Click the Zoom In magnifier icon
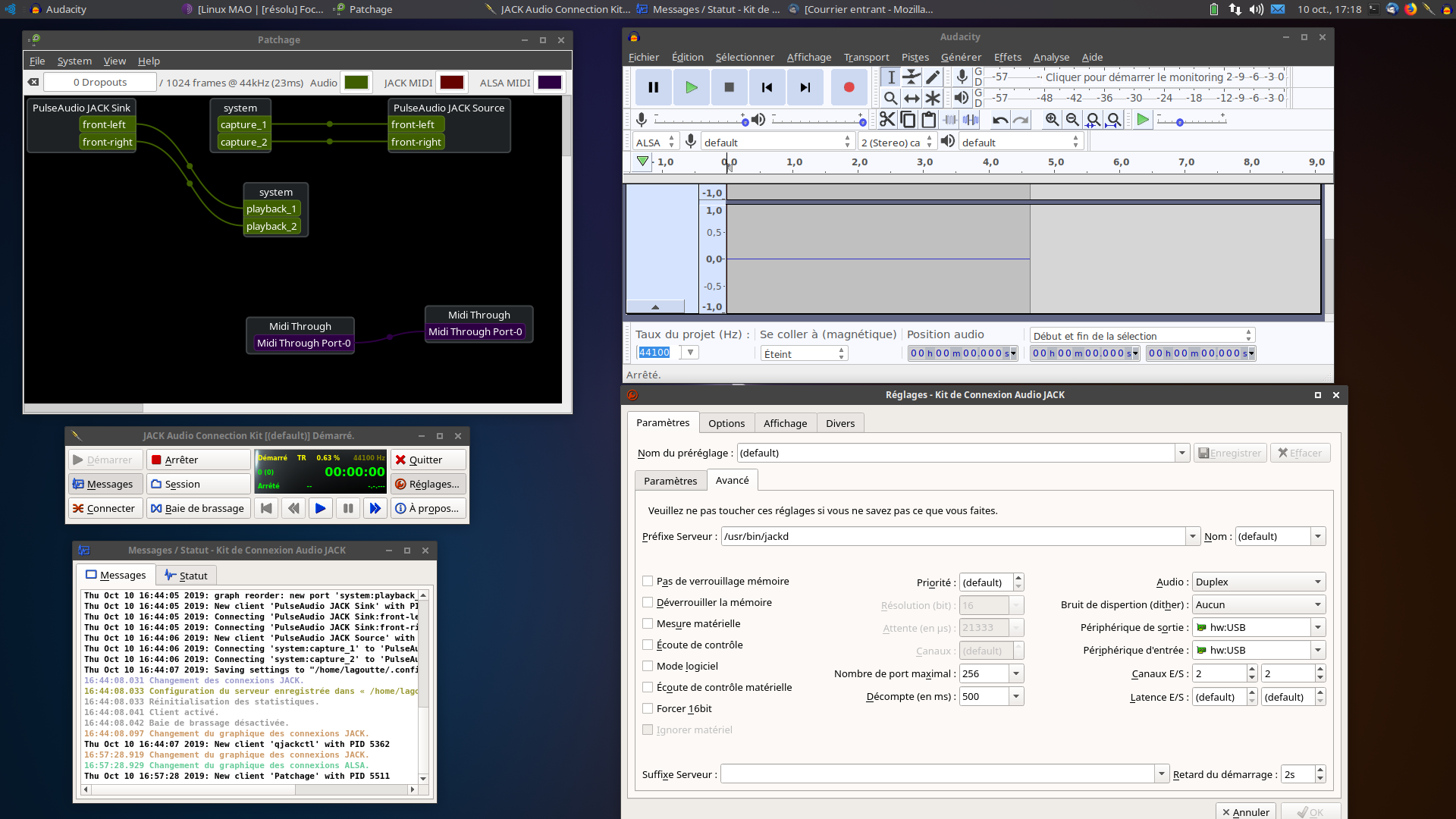 coord(1052,120)
